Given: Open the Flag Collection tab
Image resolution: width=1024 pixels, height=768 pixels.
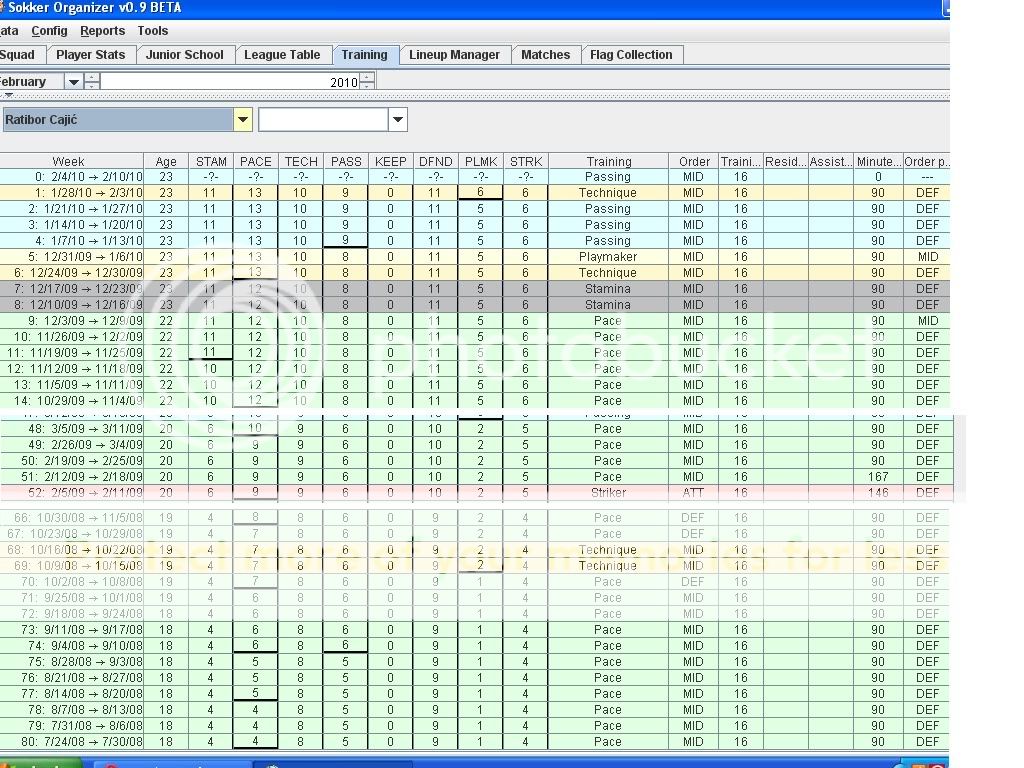Looking at the screenshot, I should point(631,55).
